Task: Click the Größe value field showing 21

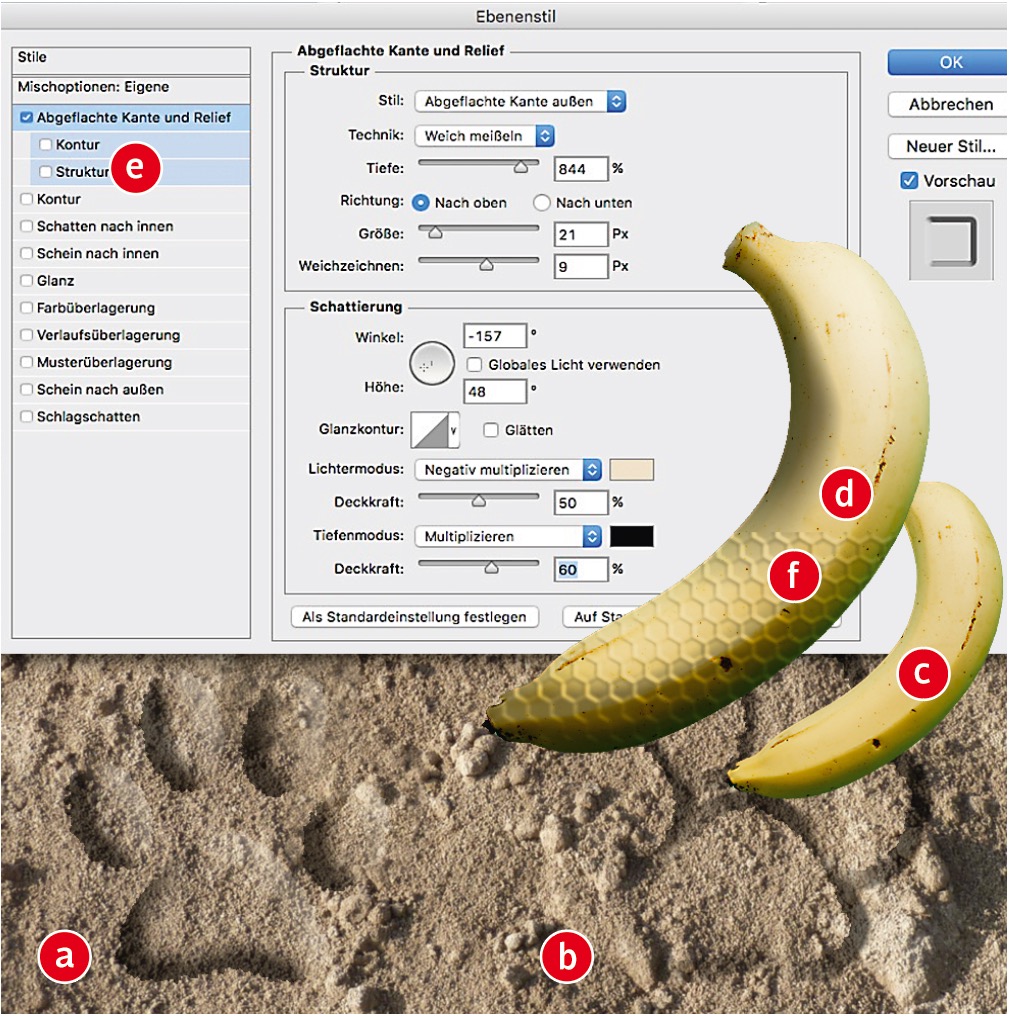Action: [x=581, y=234]
